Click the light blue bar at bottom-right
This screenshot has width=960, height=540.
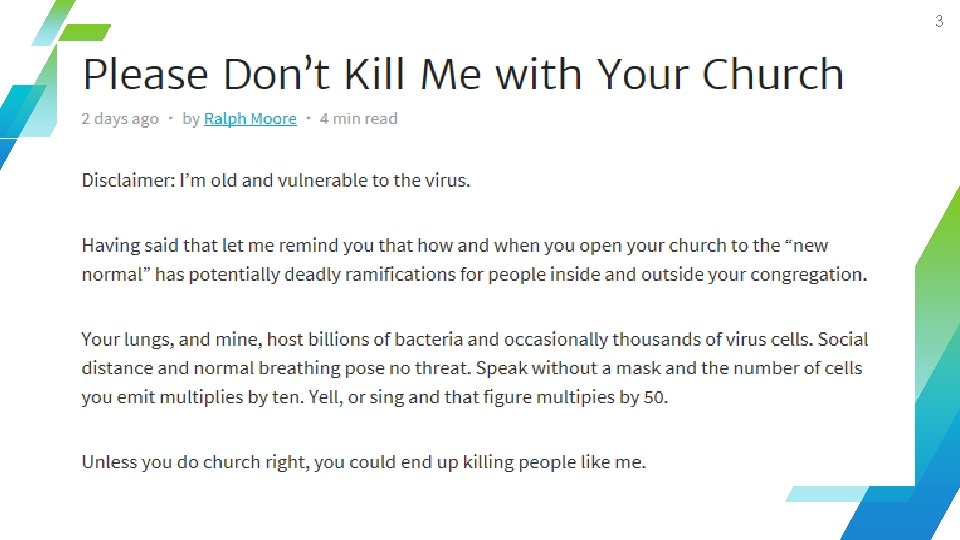coord(838,494)
